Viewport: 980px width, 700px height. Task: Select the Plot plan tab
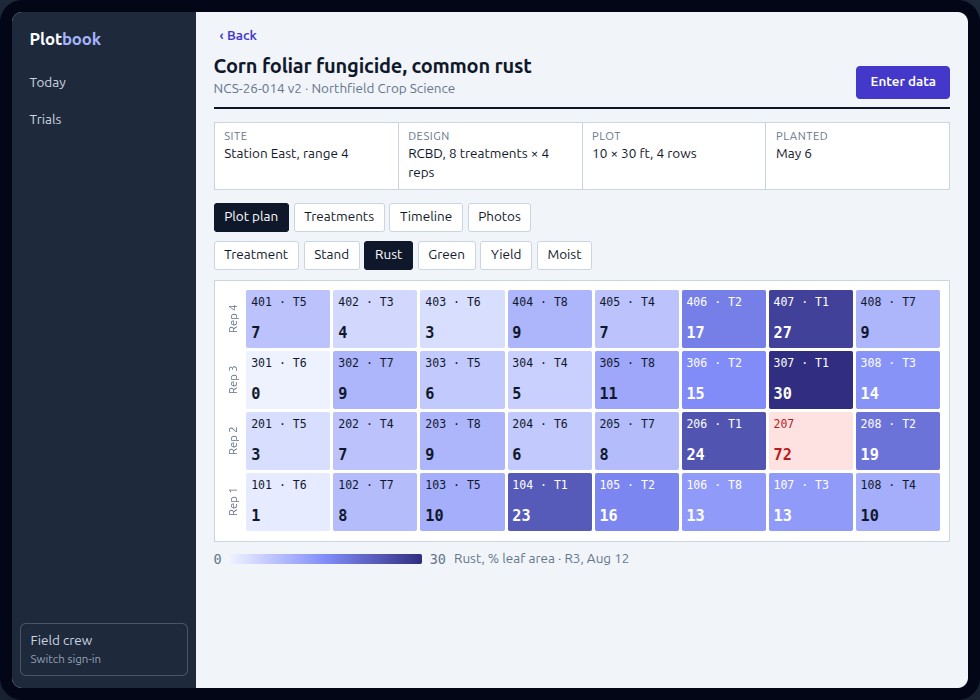tap(251, 217)
